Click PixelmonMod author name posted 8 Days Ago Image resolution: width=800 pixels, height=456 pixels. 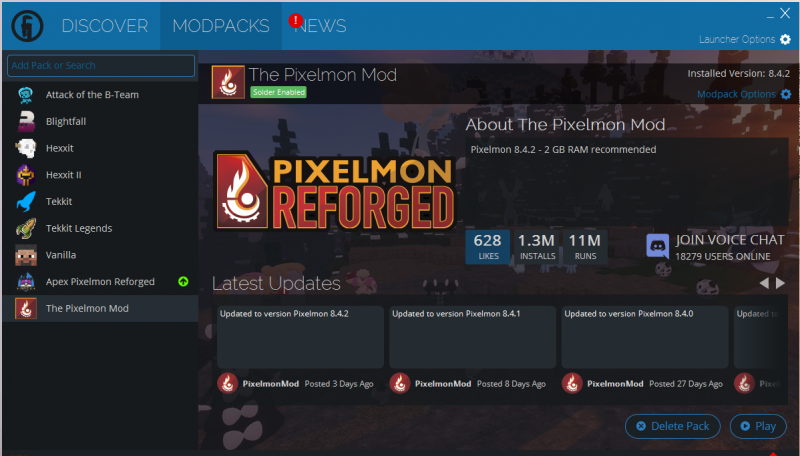443,384
